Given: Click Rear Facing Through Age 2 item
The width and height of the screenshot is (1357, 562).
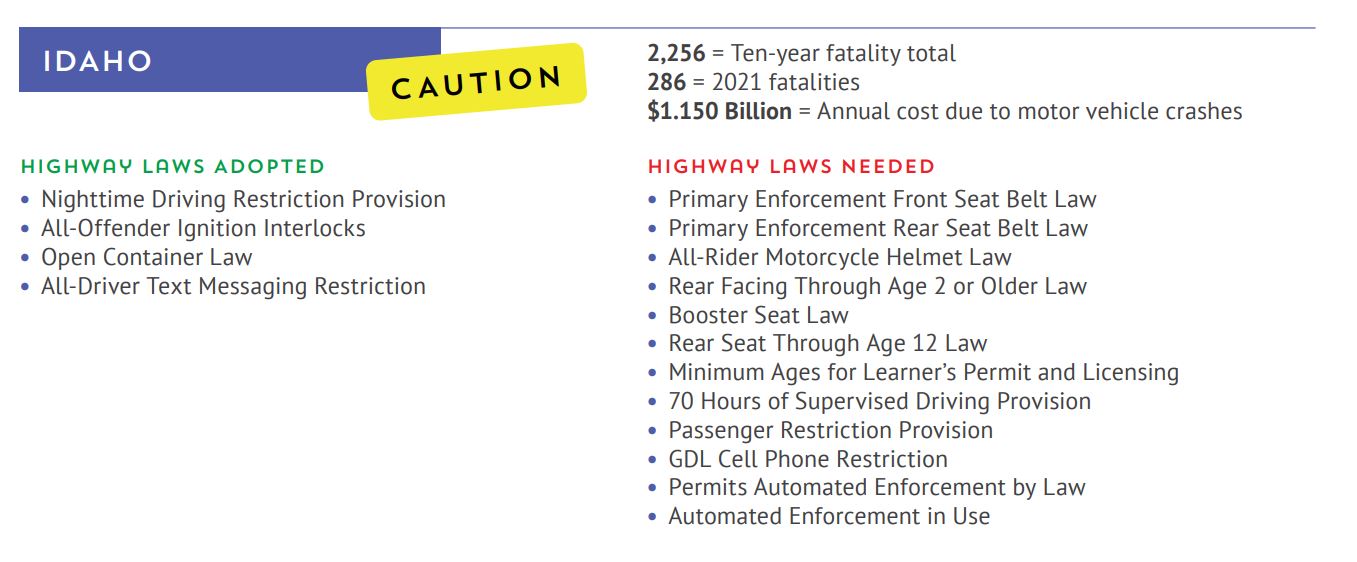Looking at the screenshot, I should [x=877, y=287].
